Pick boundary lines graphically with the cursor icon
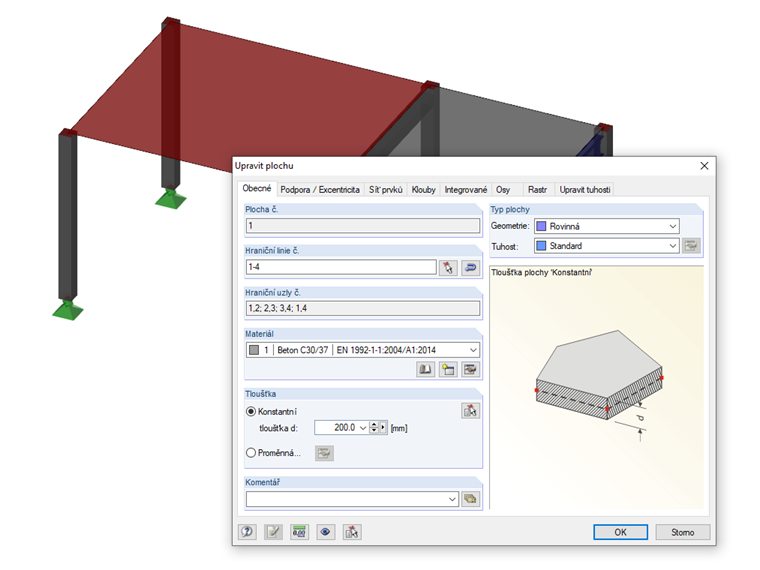Image resolution: width=760 pixels, height=570 pixels. (x=448, y=268)
